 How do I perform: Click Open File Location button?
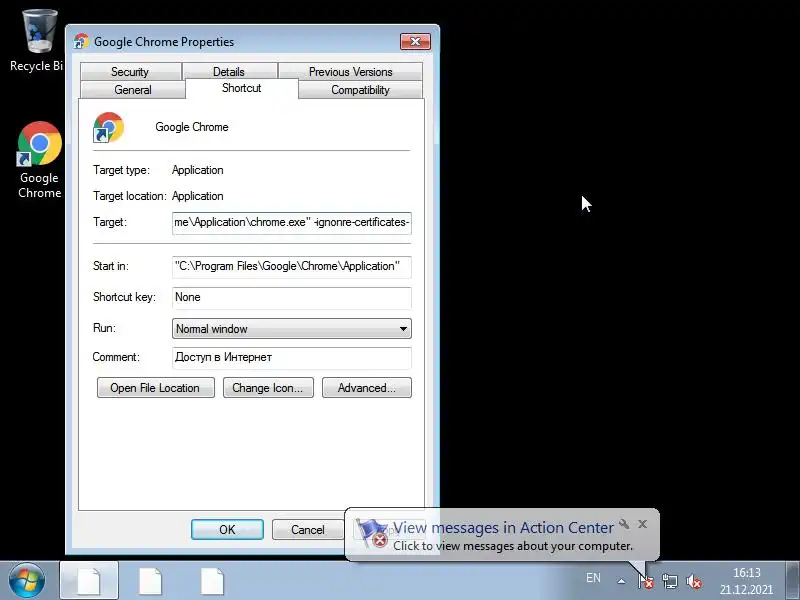point(156,388)
